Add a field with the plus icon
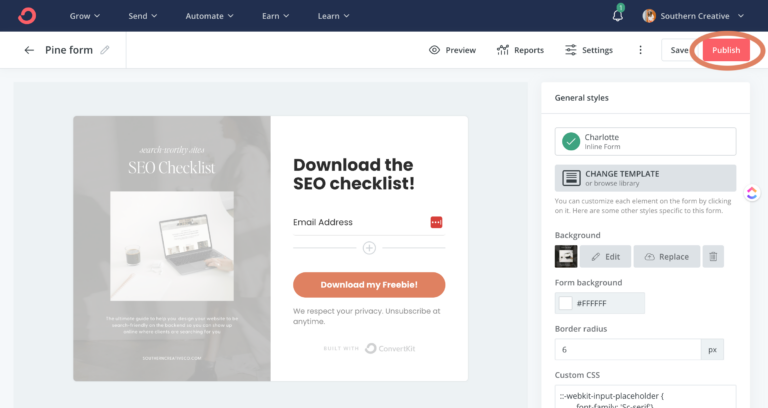Image resolution: width=768 pixels, height=408 pixels. tap(369, 248)
